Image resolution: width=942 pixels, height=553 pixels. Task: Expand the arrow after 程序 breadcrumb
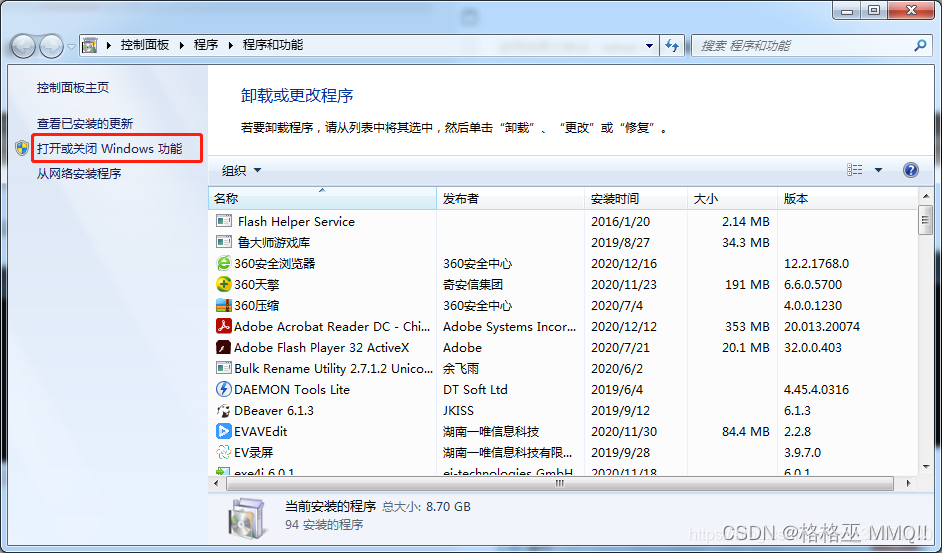[x=230, y=45]
